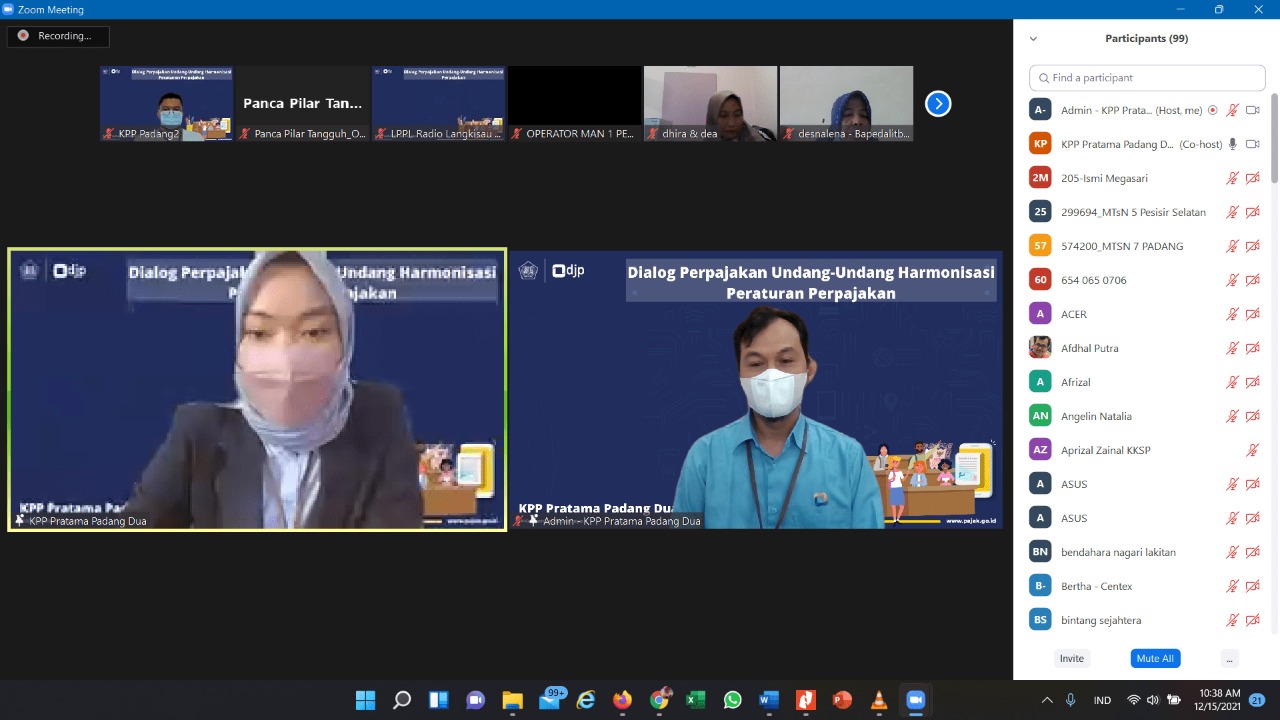The image size is (1280, 720).
Task: Expand the system tray hidden icons arrow
Action: coord(1046,700)
